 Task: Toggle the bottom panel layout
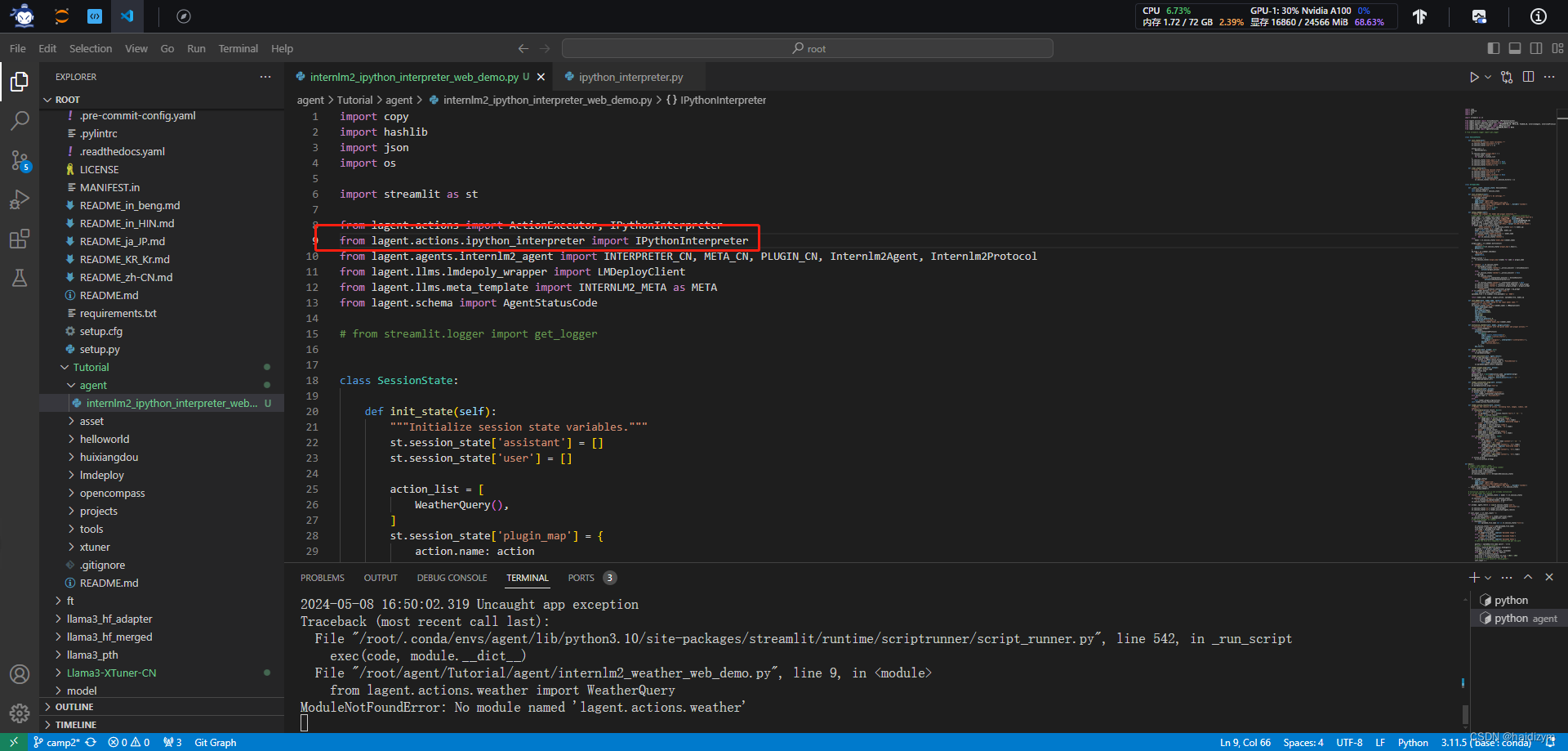pyautogui.click(x=1515, y=48)
